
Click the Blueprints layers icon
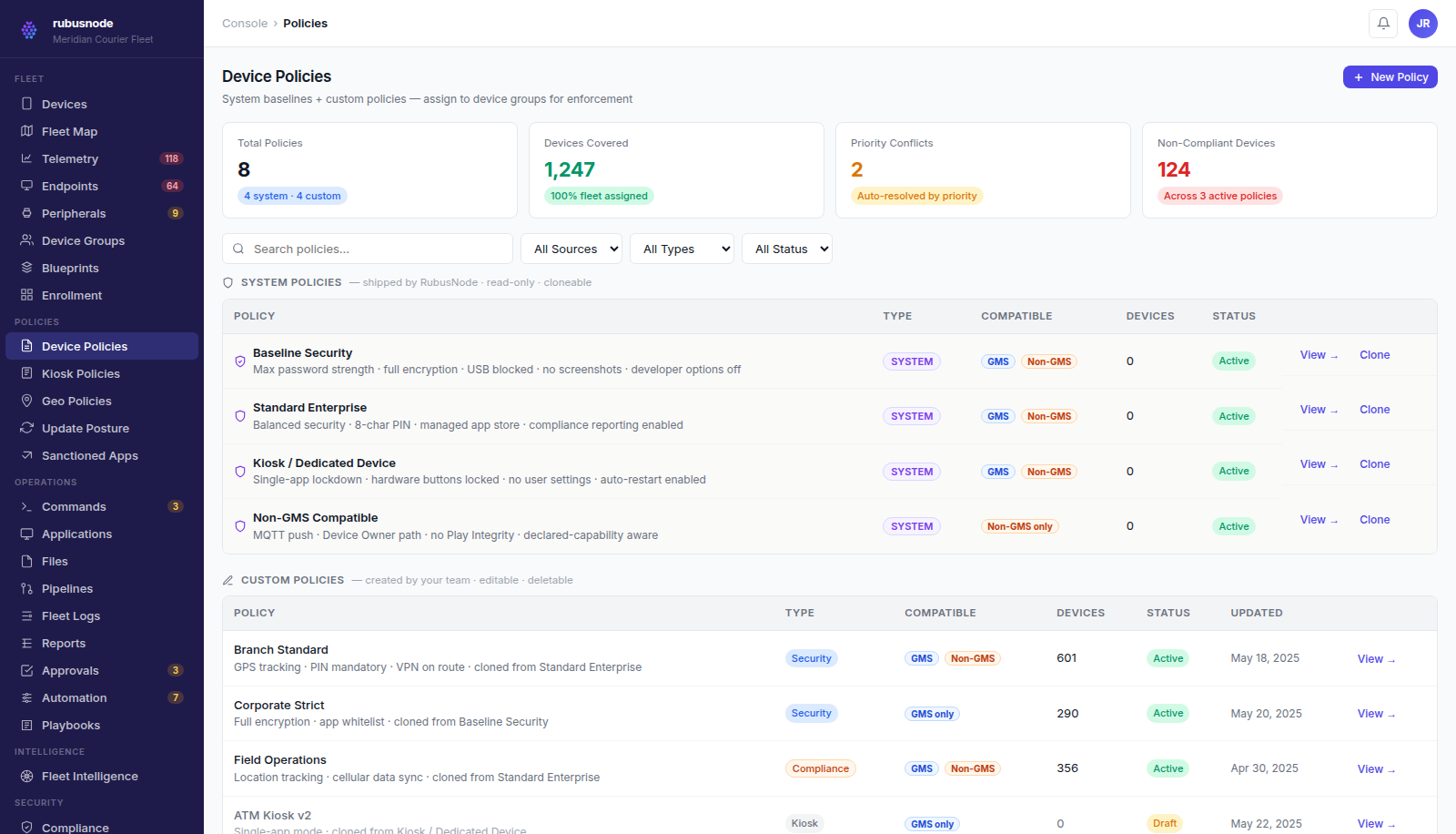(27, 268)
